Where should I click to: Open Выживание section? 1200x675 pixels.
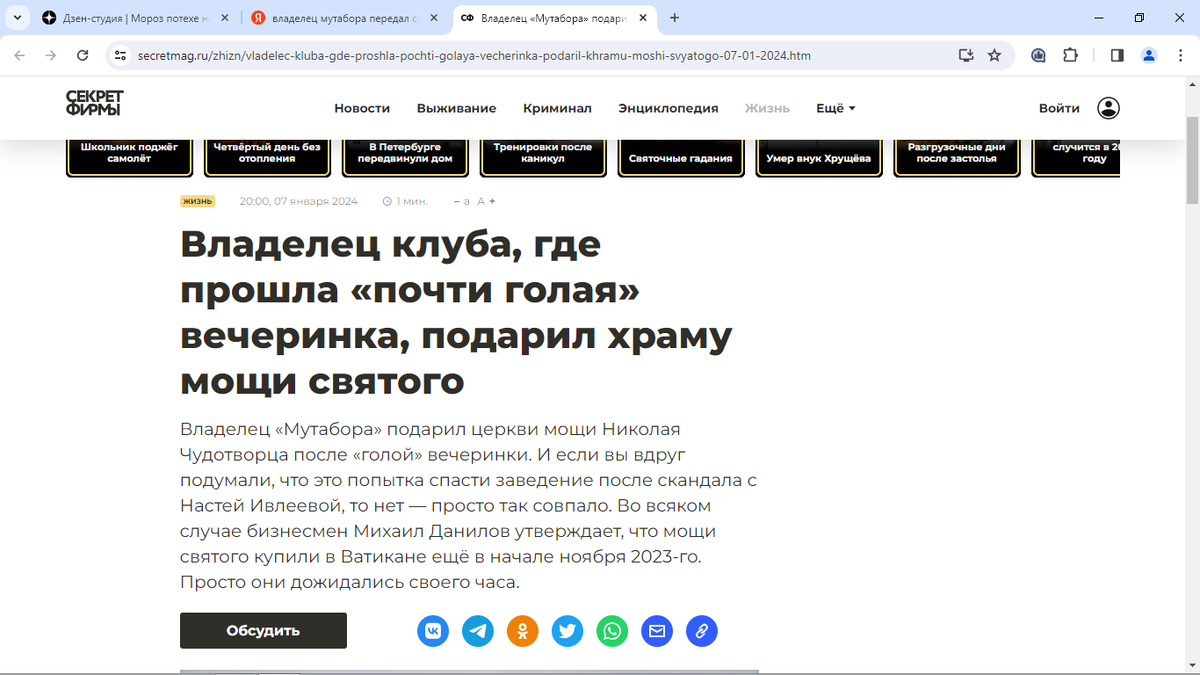tap(457, 108)
